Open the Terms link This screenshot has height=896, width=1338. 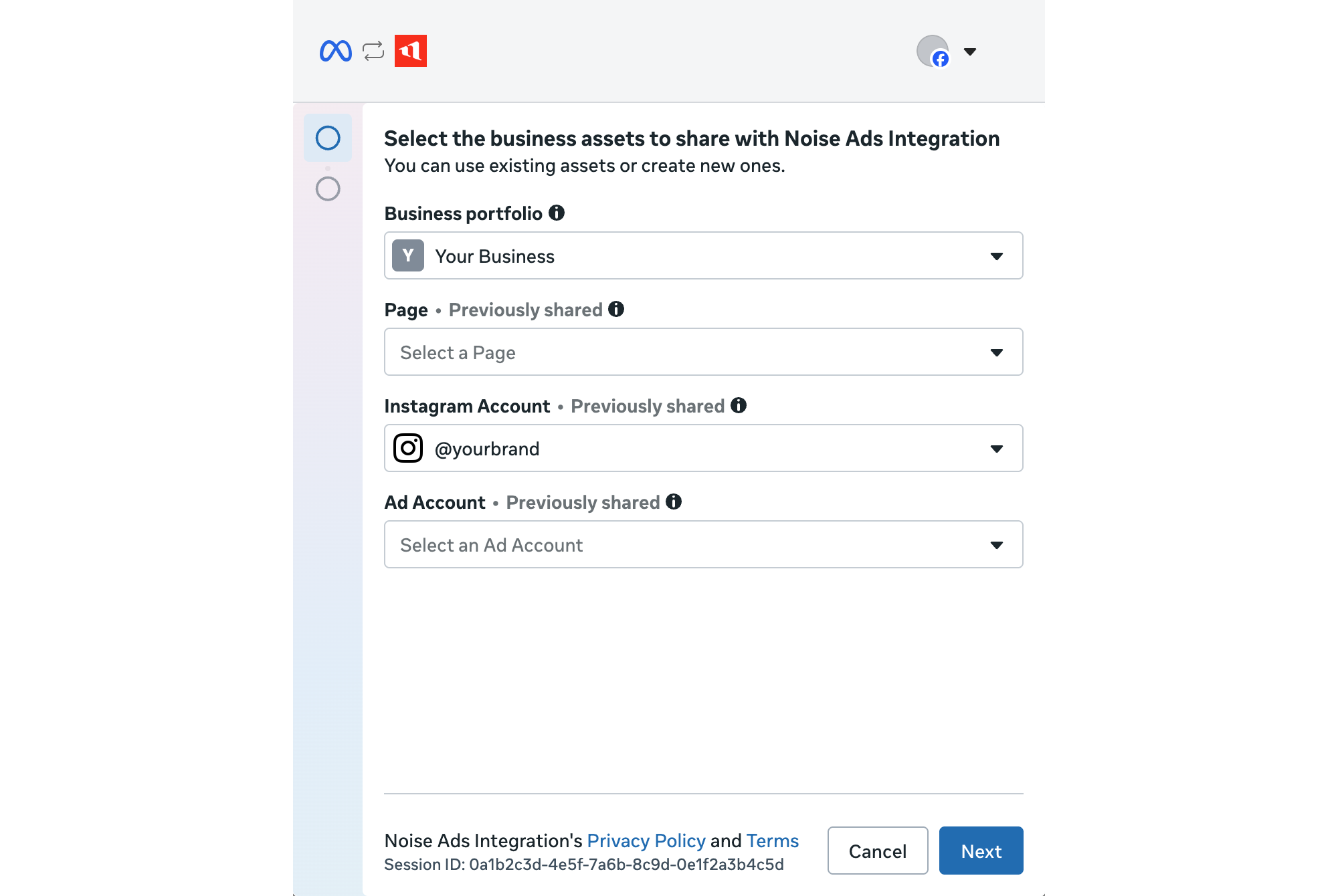pyautogui.click(x=773, y=841)
